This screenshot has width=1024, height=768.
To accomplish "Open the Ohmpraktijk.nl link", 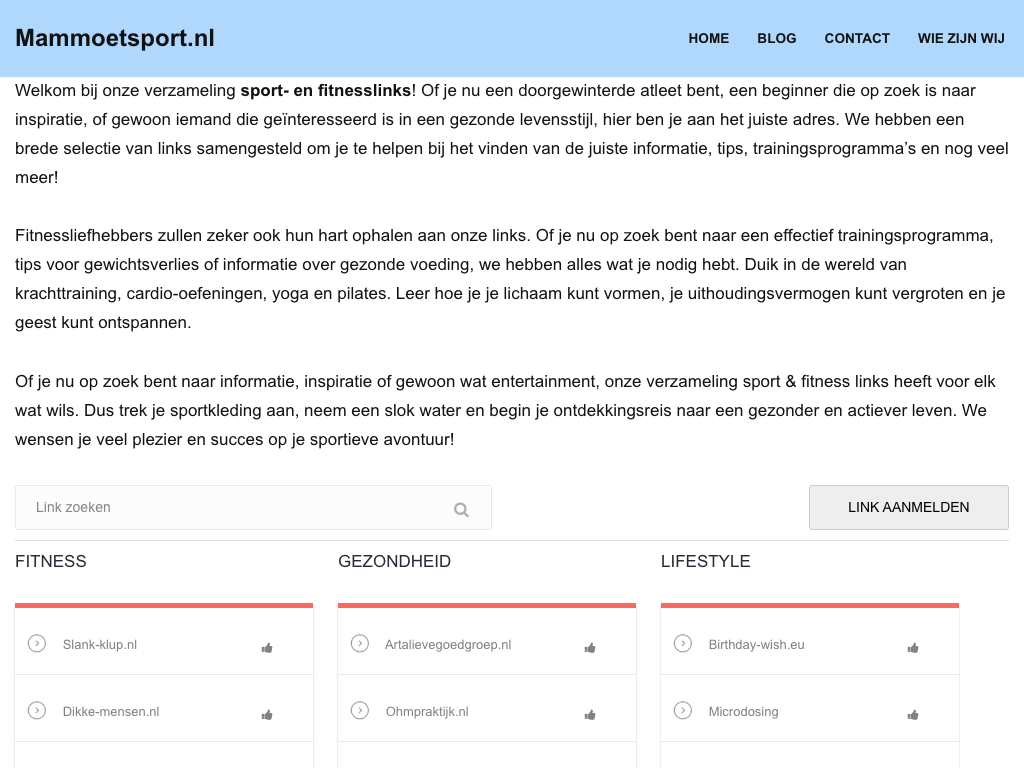I will coord(427,712).
